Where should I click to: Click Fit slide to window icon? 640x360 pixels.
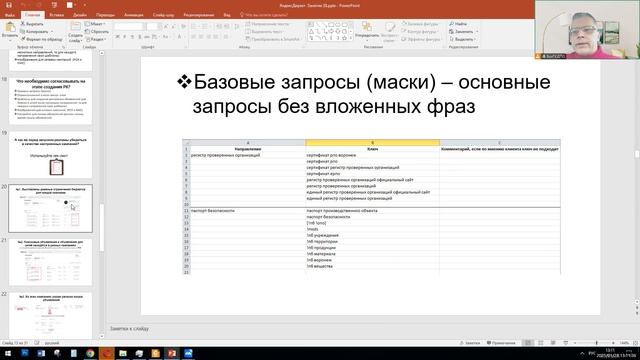pyautogui.click(x=635, y=343)
